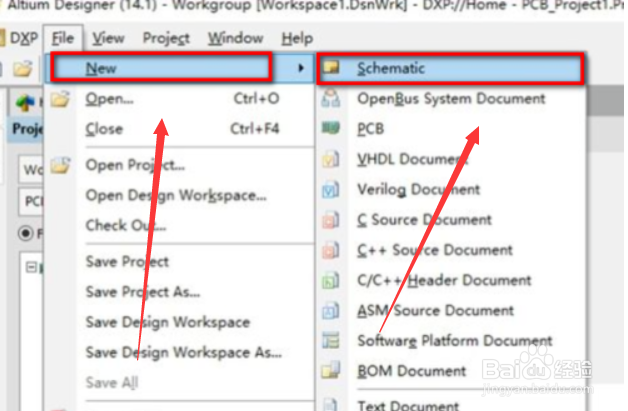Create new OpenBus System Document
Viewport: 628px width, 411px height.
click(x=451, y=99)
